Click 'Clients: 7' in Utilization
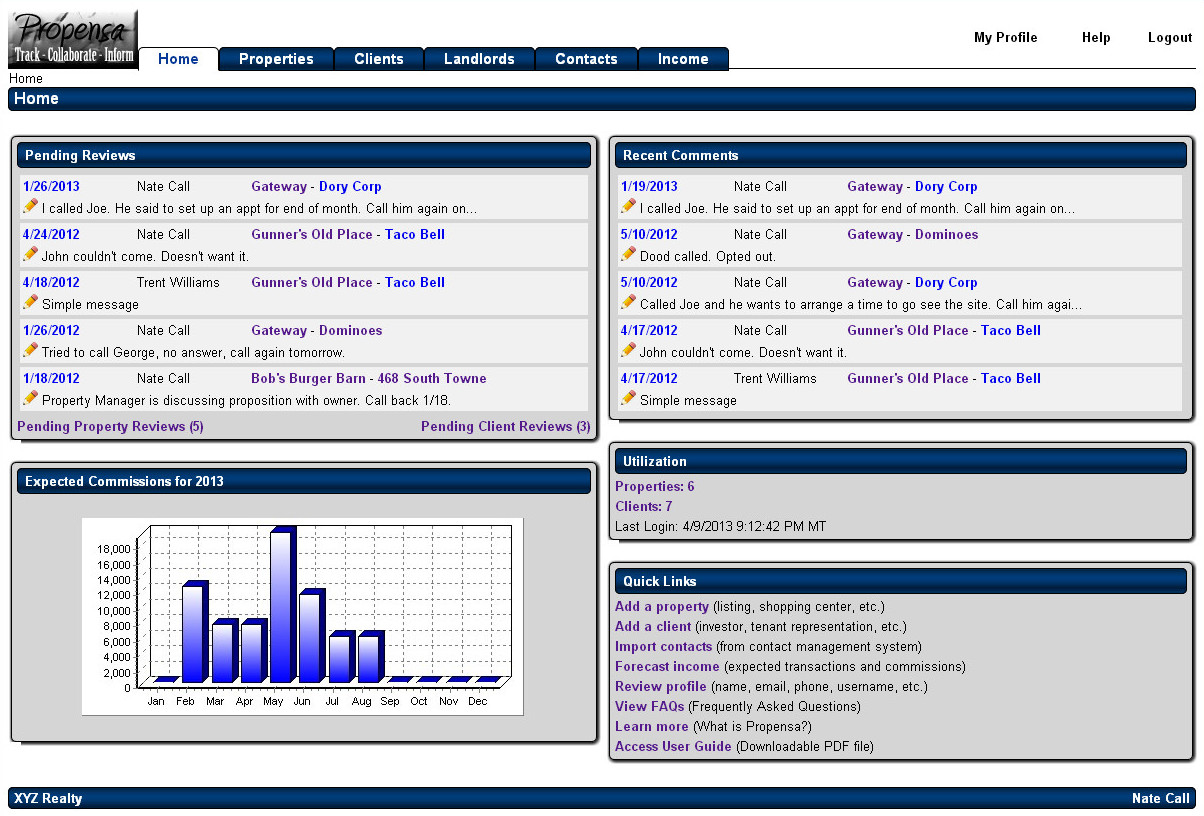This screenshot has height=816, width=1204. click(644, 507)
